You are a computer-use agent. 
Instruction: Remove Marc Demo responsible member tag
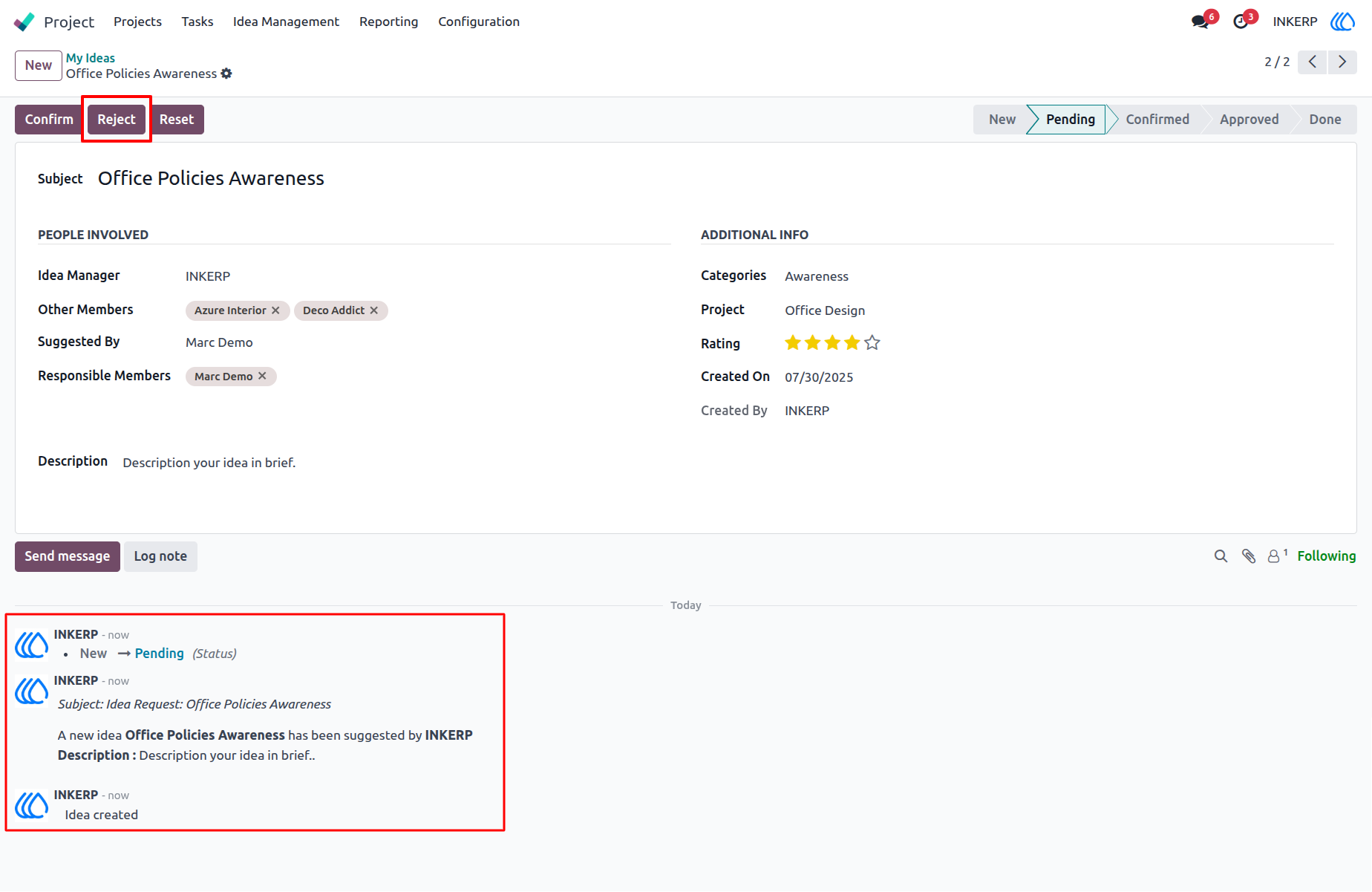[x=262, y=377]
